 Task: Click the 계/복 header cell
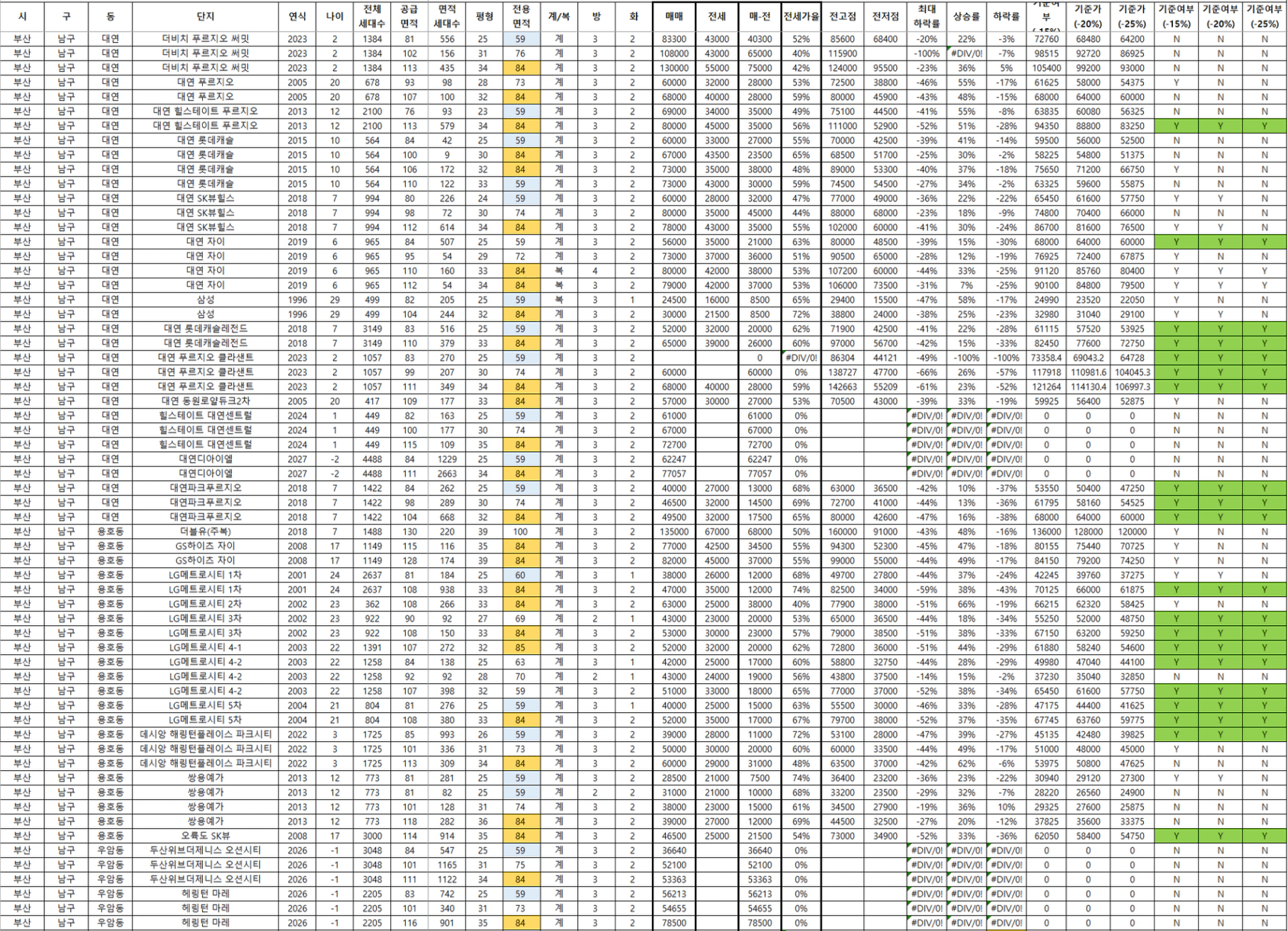click(x=558, y=16)
